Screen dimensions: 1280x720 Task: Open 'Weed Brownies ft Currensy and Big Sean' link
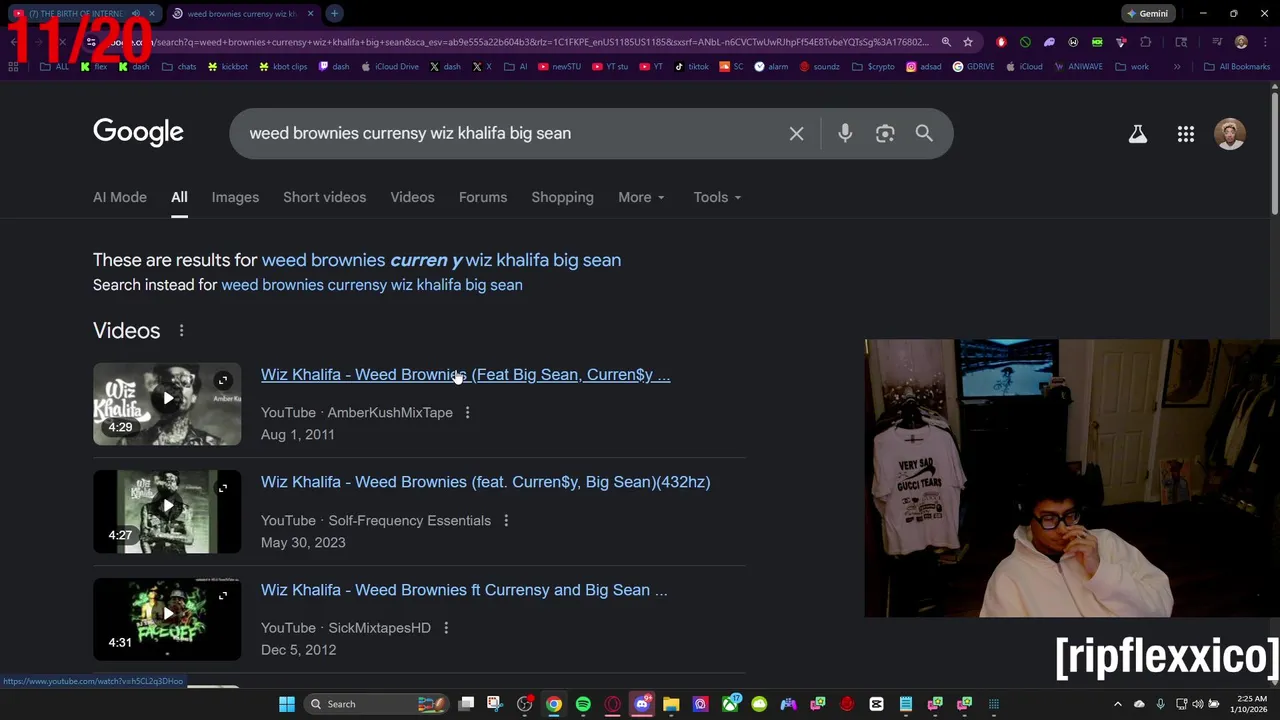click(x=464, y=590)
